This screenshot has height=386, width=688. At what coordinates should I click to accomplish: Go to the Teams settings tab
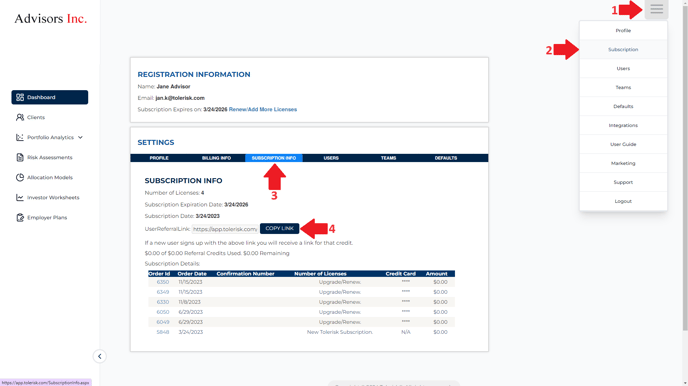(388, 158)
